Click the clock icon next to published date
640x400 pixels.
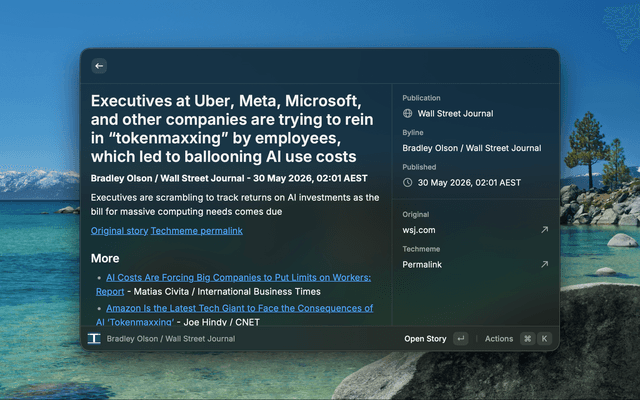[x=407, y=182]
